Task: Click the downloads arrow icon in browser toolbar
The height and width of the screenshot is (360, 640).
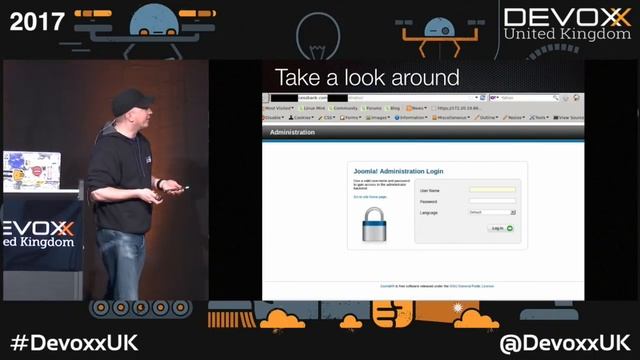Action: [566, 98]
